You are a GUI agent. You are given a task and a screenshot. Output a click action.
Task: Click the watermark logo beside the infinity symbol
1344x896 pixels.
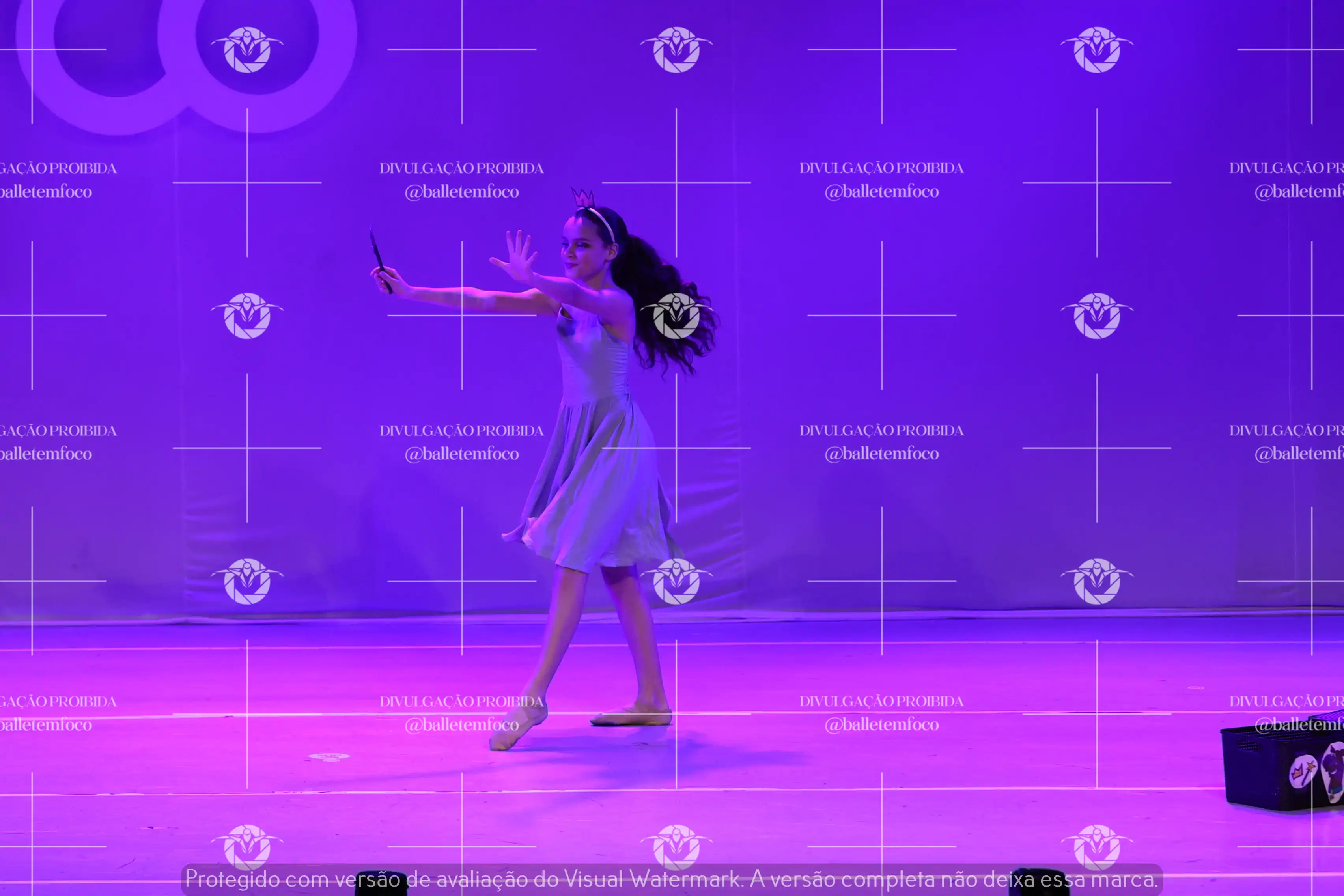247,50
